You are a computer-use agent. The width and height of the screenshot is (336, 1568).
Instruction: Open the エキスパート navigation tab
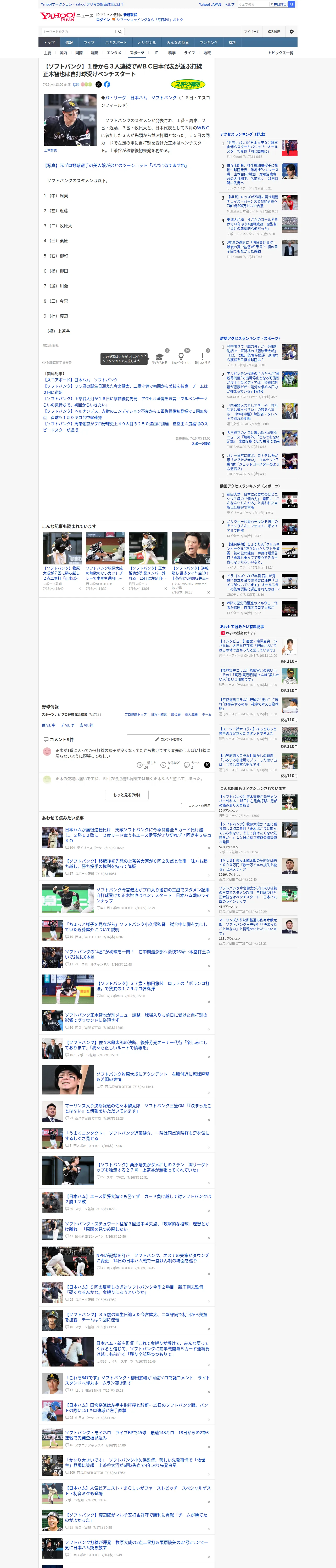coord(116,43)
